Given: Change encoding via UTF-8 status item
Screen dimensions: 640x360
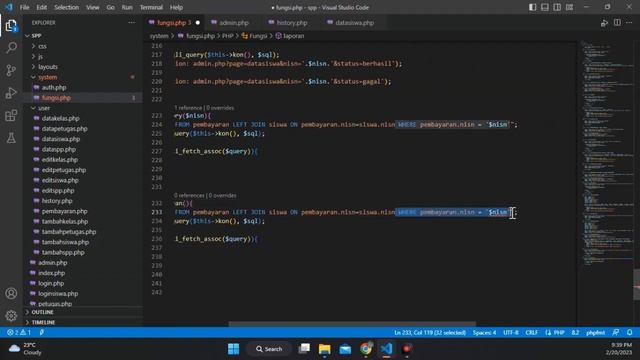Looking at the screenshot, I should point(511,332).
